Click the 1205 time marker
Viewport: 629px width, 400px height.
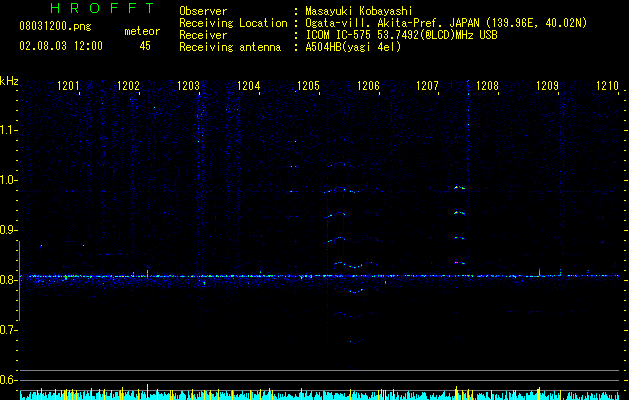point(308,86)
